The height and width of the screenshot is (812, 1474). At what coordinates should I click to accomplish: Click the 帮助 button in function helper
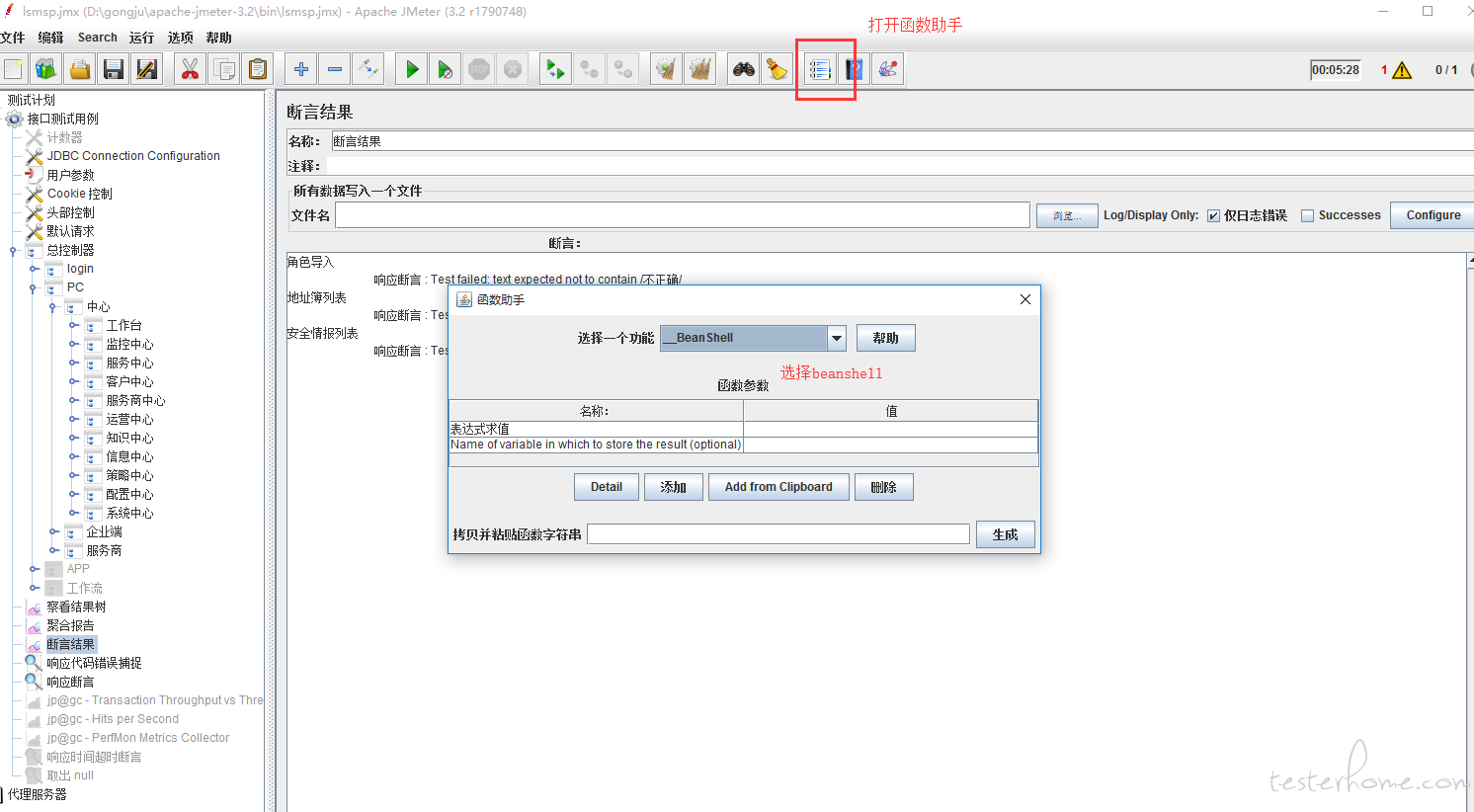pyautogui.click(x=885, y=338)
